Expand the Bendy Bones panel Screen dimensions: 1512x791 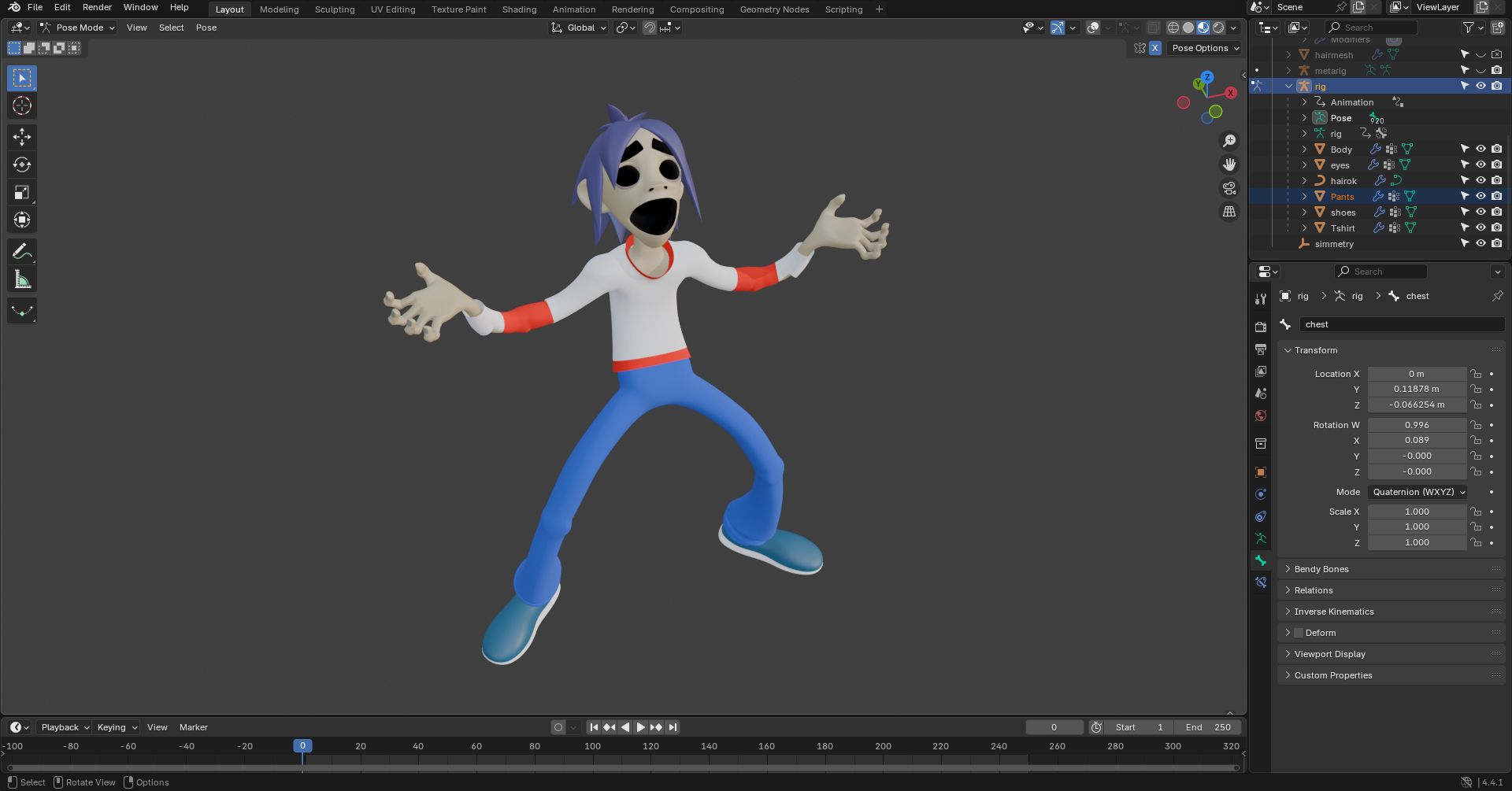(x=1321, y=569)
